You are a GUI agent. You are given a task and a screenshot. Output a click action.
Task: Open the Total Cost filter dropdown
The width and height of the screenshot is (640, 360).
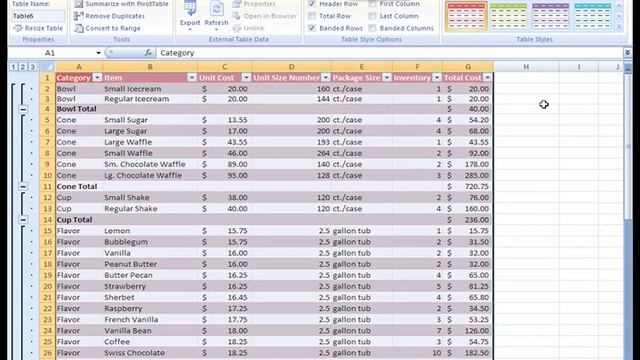[487, 78]
